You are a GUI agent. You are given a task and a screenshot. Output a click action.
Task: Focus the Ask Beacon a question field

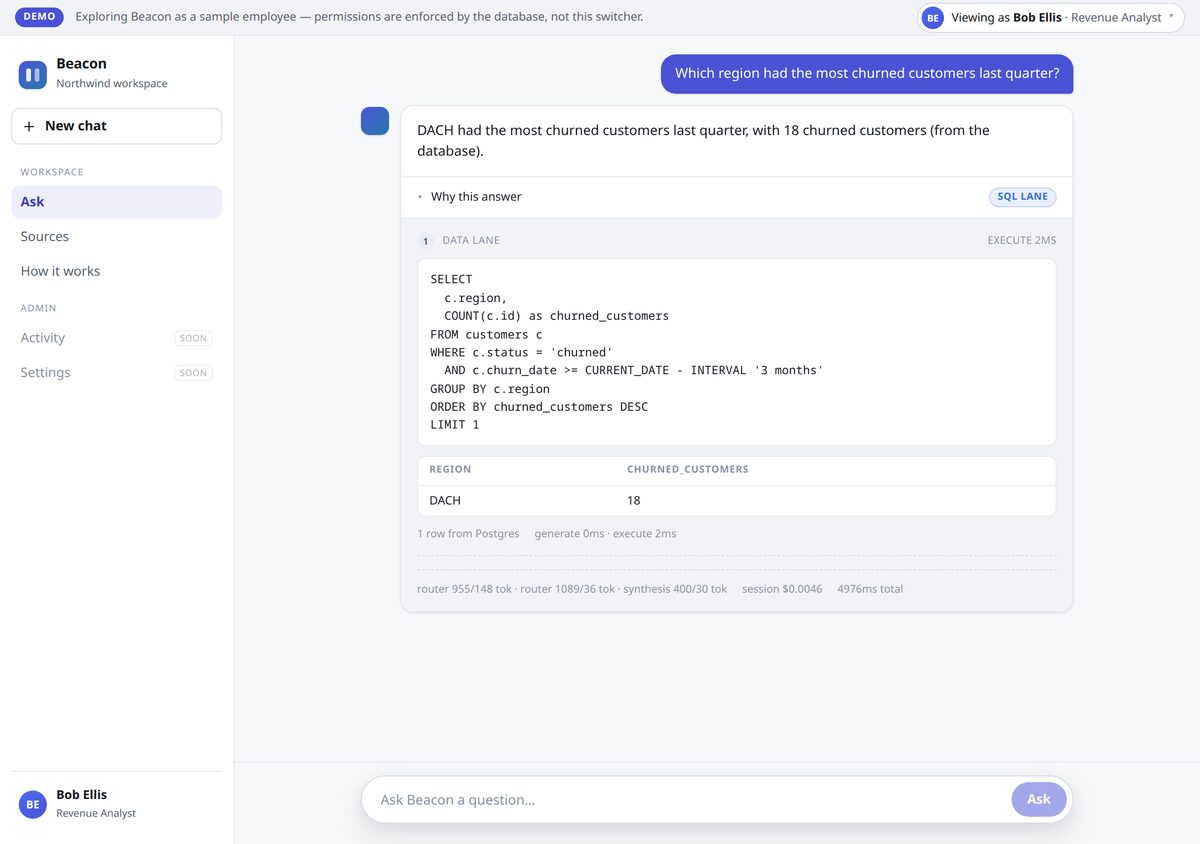(690, 800)
